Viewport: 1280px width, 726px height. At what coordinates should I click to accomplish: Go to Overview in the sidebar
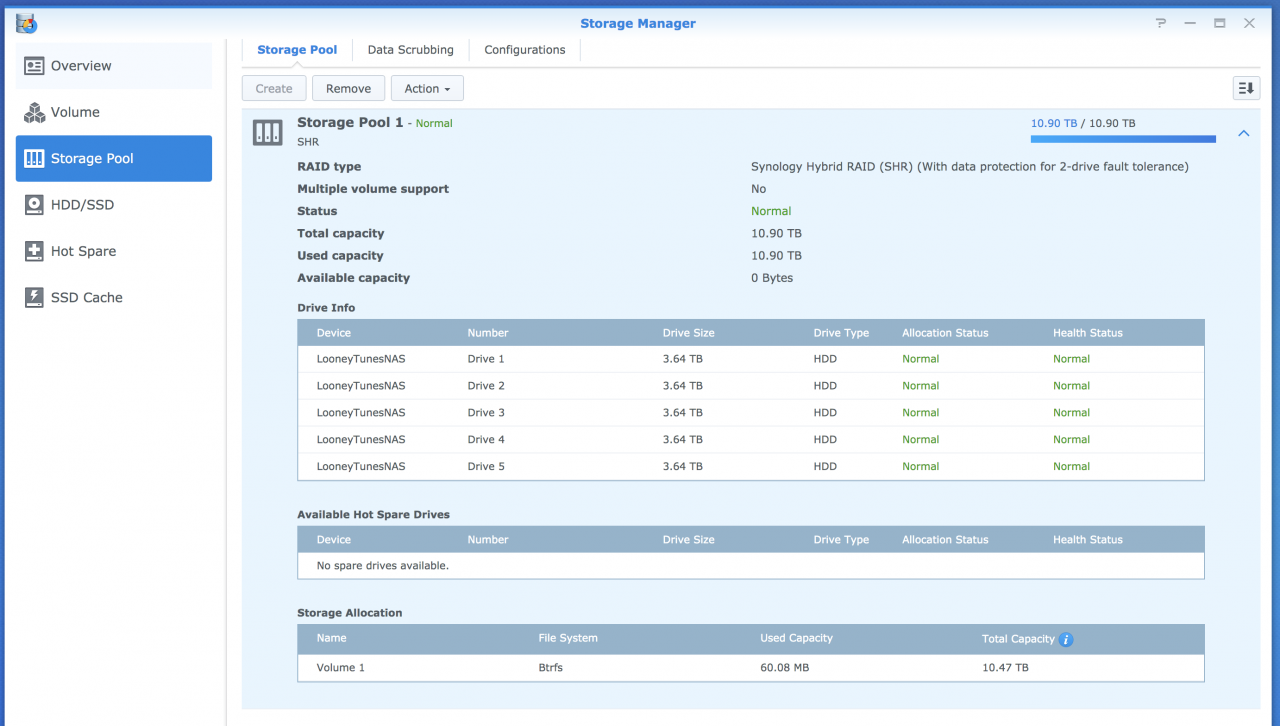(114, 66)
